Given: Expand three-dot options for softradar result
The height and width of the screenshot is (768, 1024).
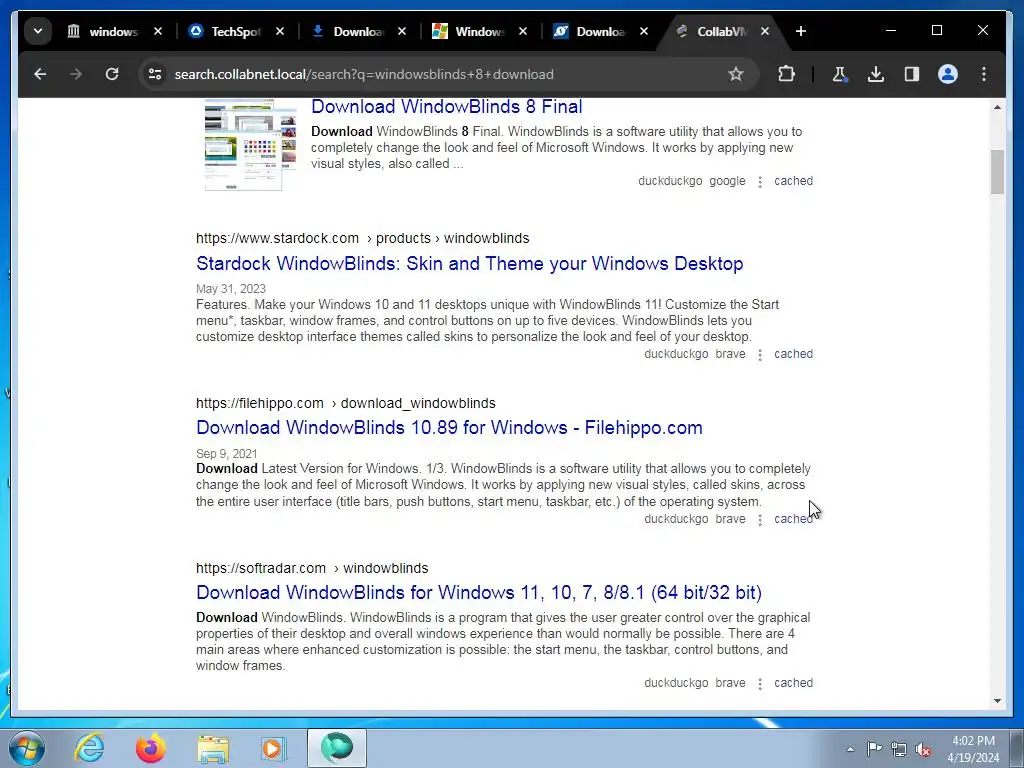Looking at the screenshot, I should 760,684.
